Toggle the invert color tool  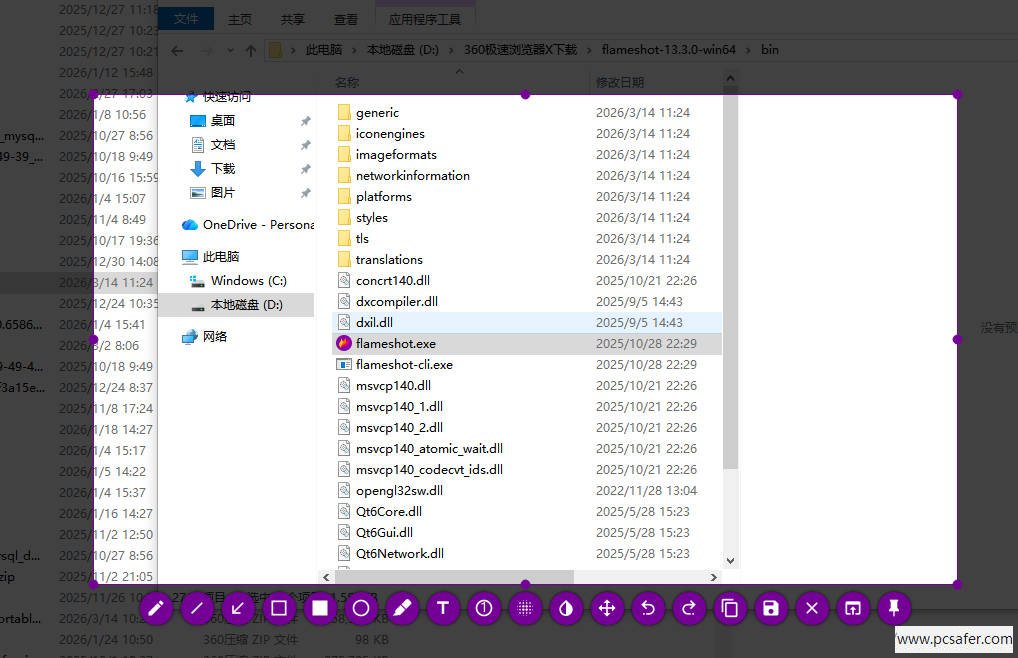(x=566, y=608)
